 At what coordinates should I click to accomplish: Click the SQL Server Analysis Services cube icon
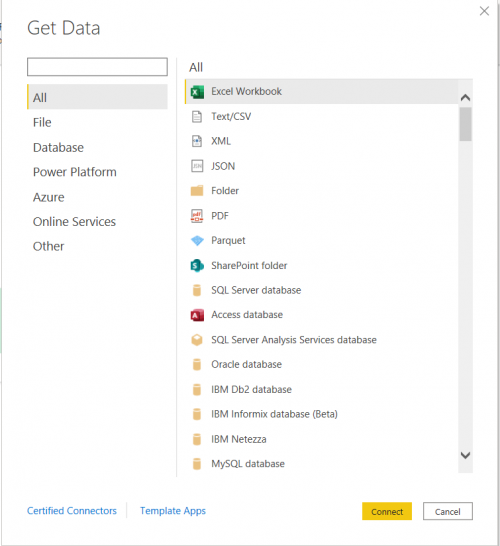point(197,340)
